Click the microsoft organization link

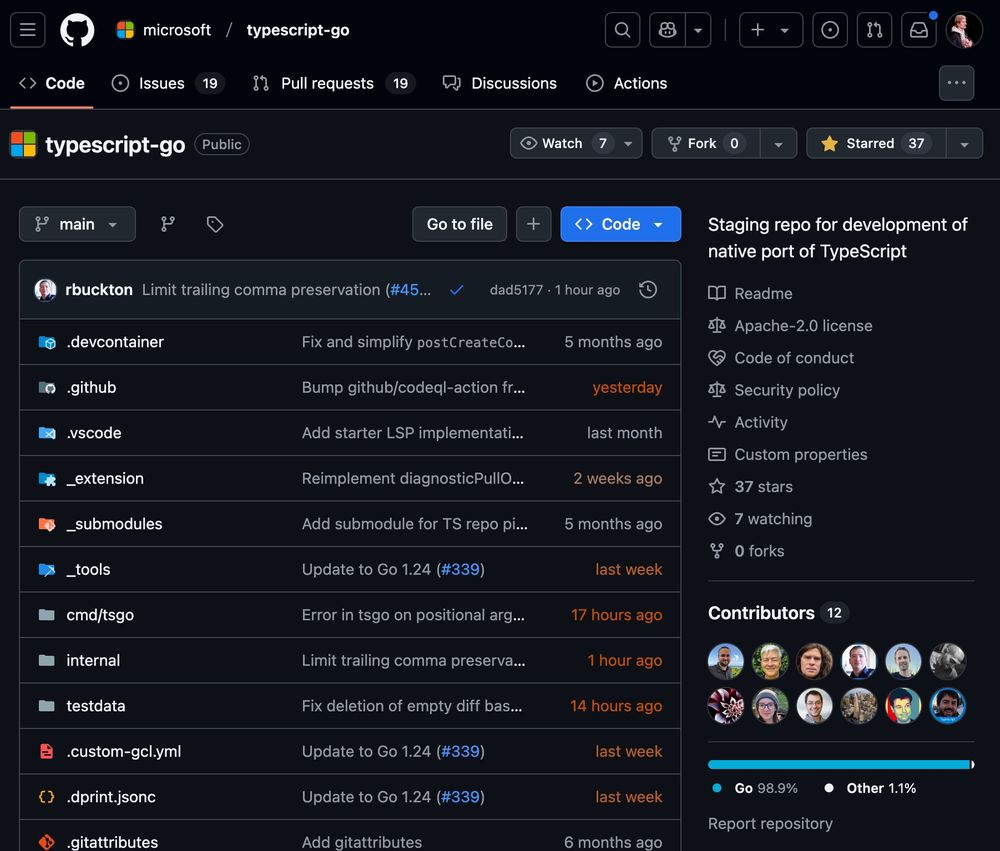click(x=177, y=30)
